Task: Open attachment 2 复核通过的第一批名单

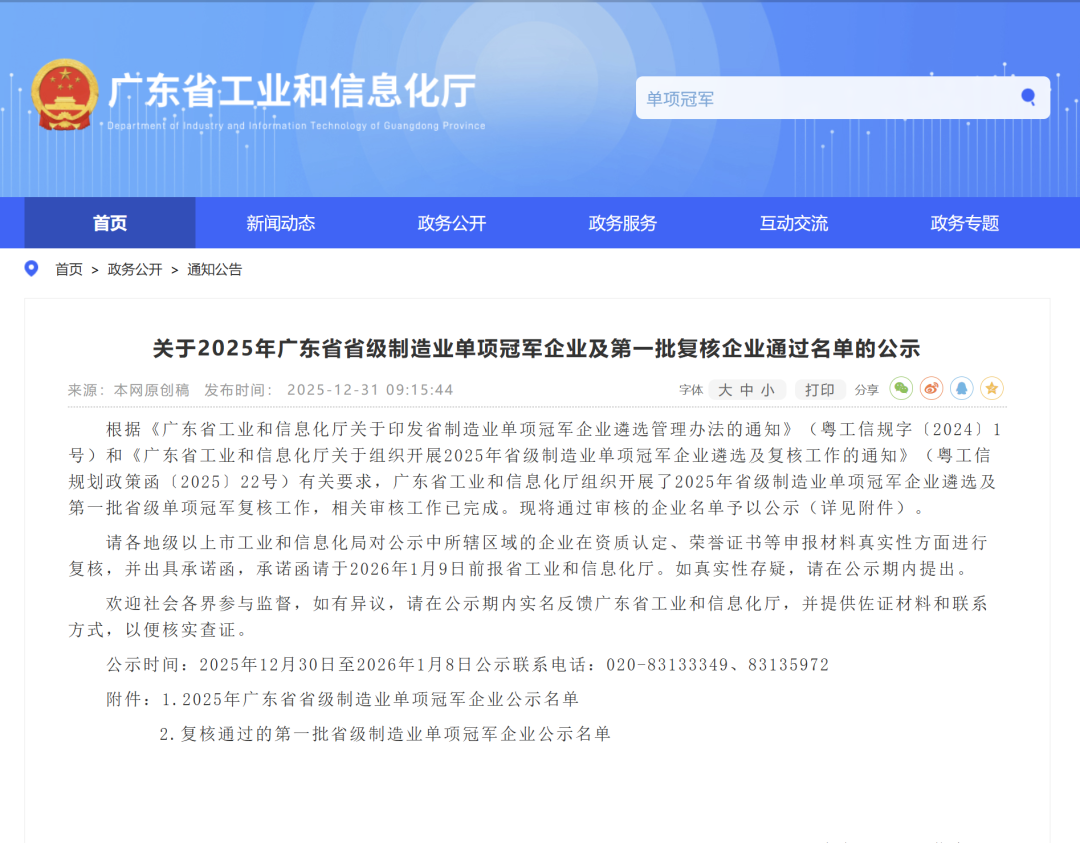Action: tap(385, 733)
